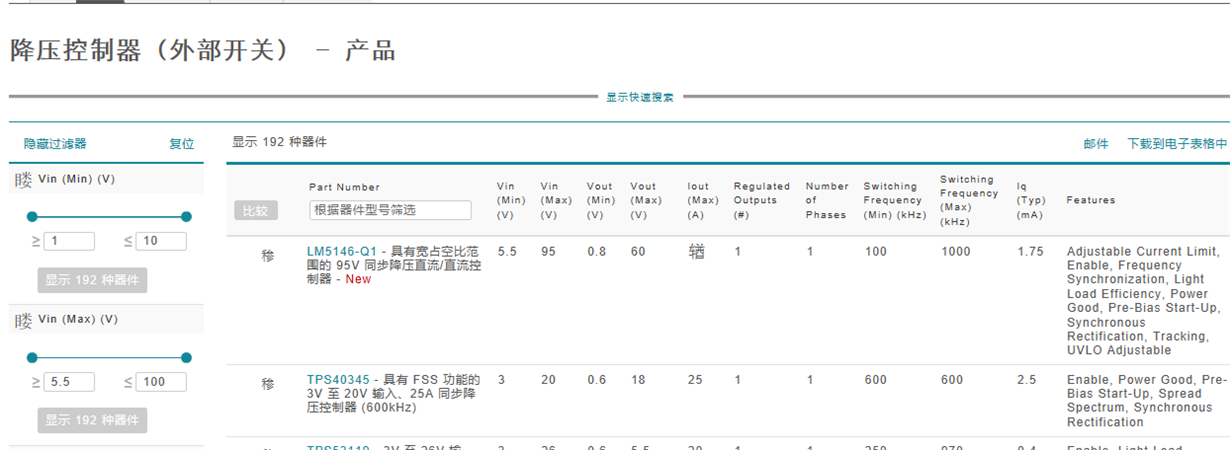This screenshot has height=450, width=1230.
Task: Grab the right handle of Vin (Min) slider
Action: pyautogui.click(x=186, y=217)
